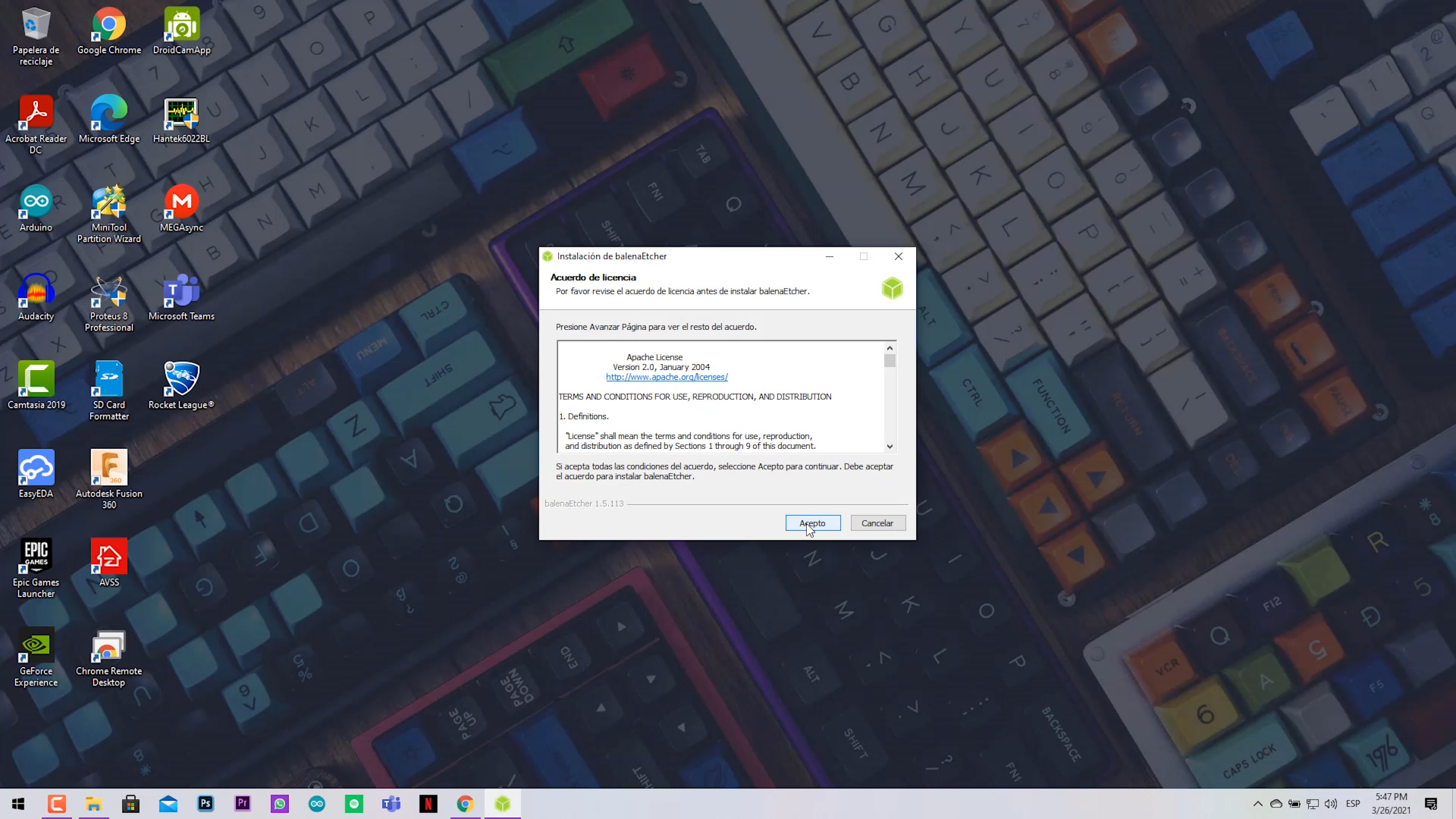Open the Windows Start menu
Image resolution: width=1456 pixels, height=819 pixels.
(18, 804)
